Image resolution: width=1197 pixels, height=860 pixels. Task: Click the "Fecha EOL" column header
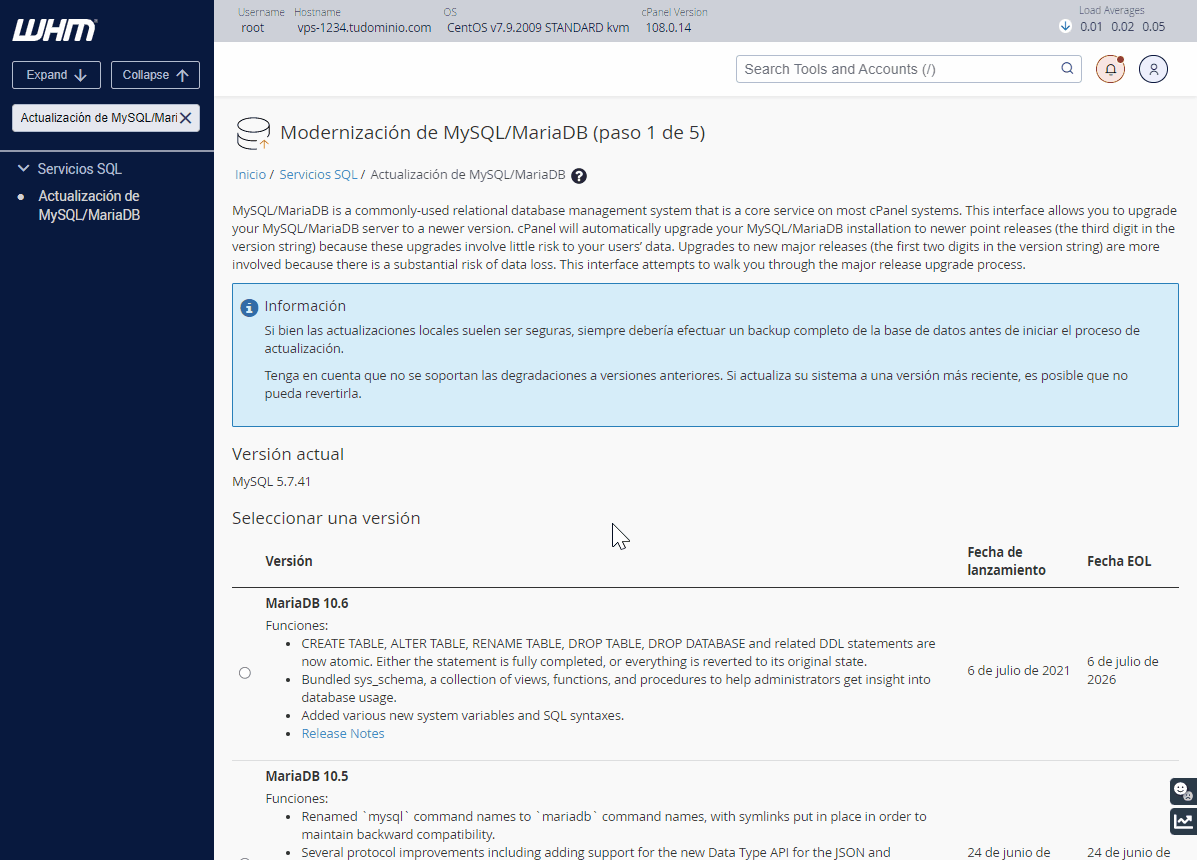[1119, 561]
